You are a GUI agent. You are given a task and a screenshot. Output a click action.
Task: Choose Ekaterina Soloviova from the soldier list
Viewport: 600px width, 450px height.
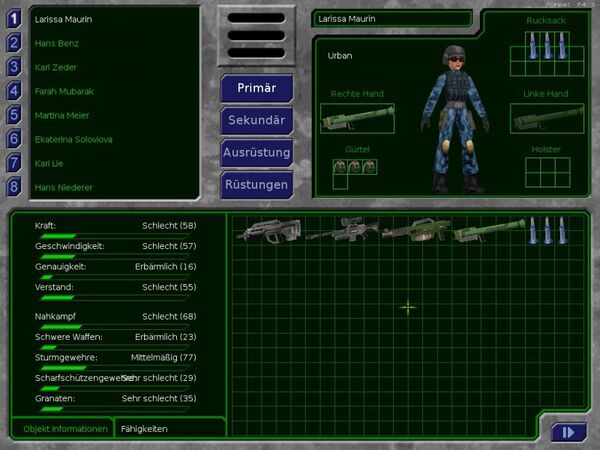tap(73, 139)
